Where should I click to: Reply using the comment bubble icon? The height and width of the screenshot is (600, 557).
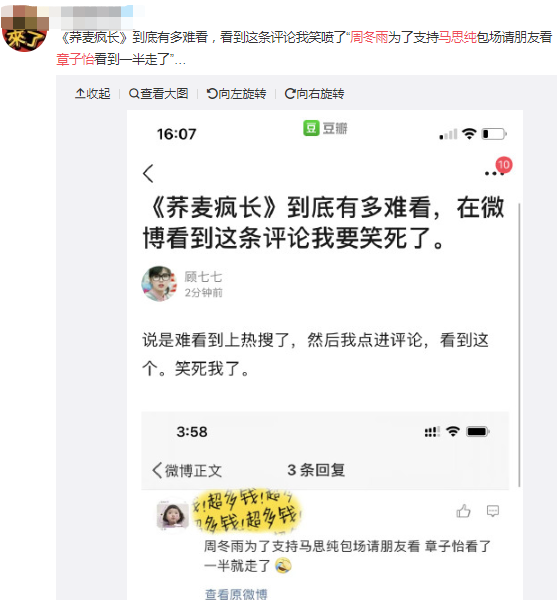click(493, 511)
